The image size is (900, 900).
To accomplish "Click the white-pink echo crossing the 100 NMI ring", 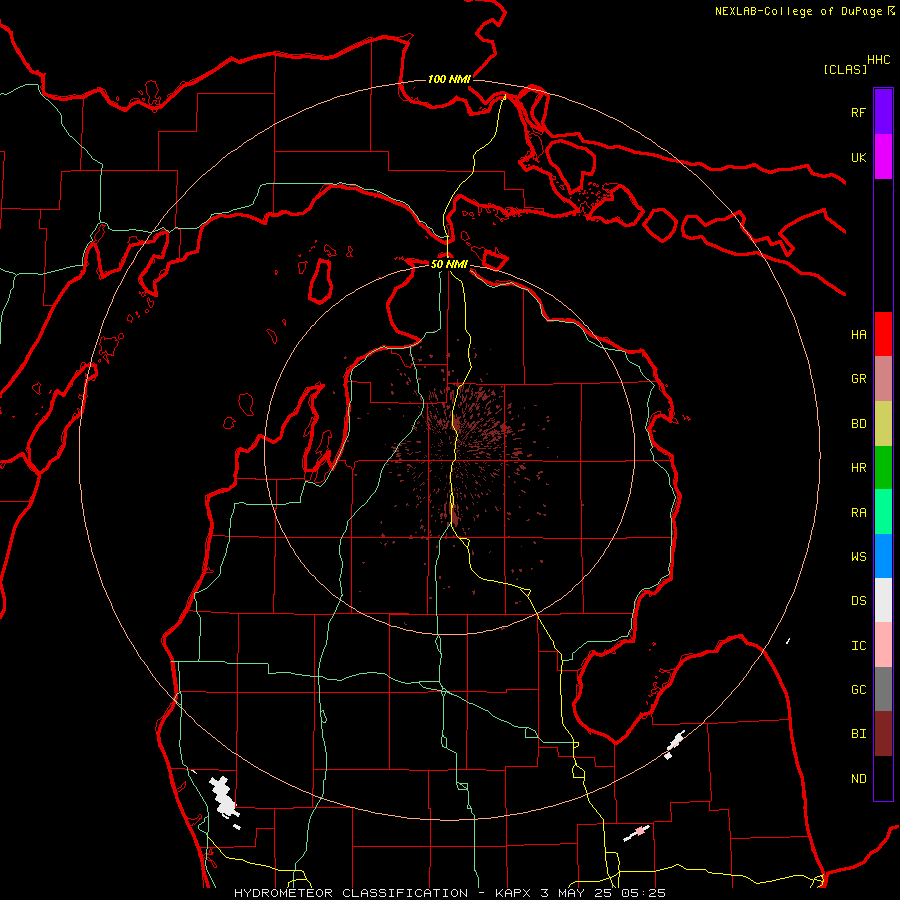I will 675,744.
